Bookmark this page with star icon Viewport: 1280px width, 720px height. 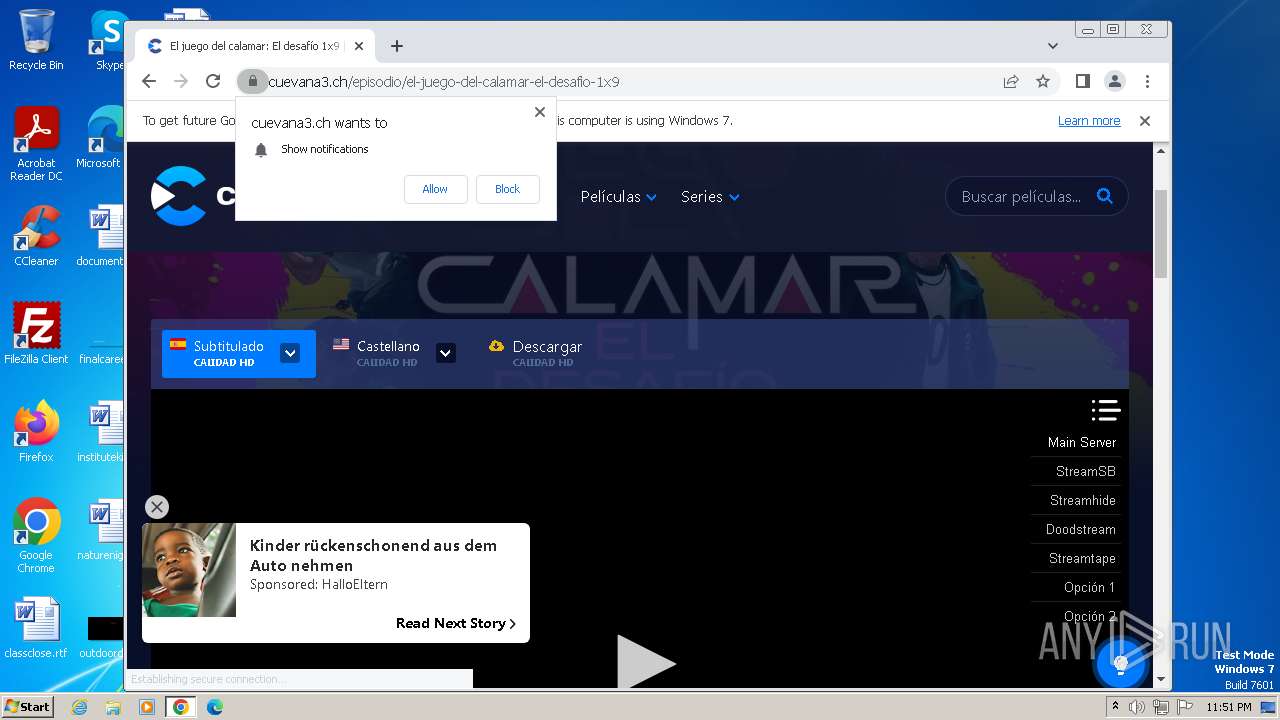(1043, 81)
